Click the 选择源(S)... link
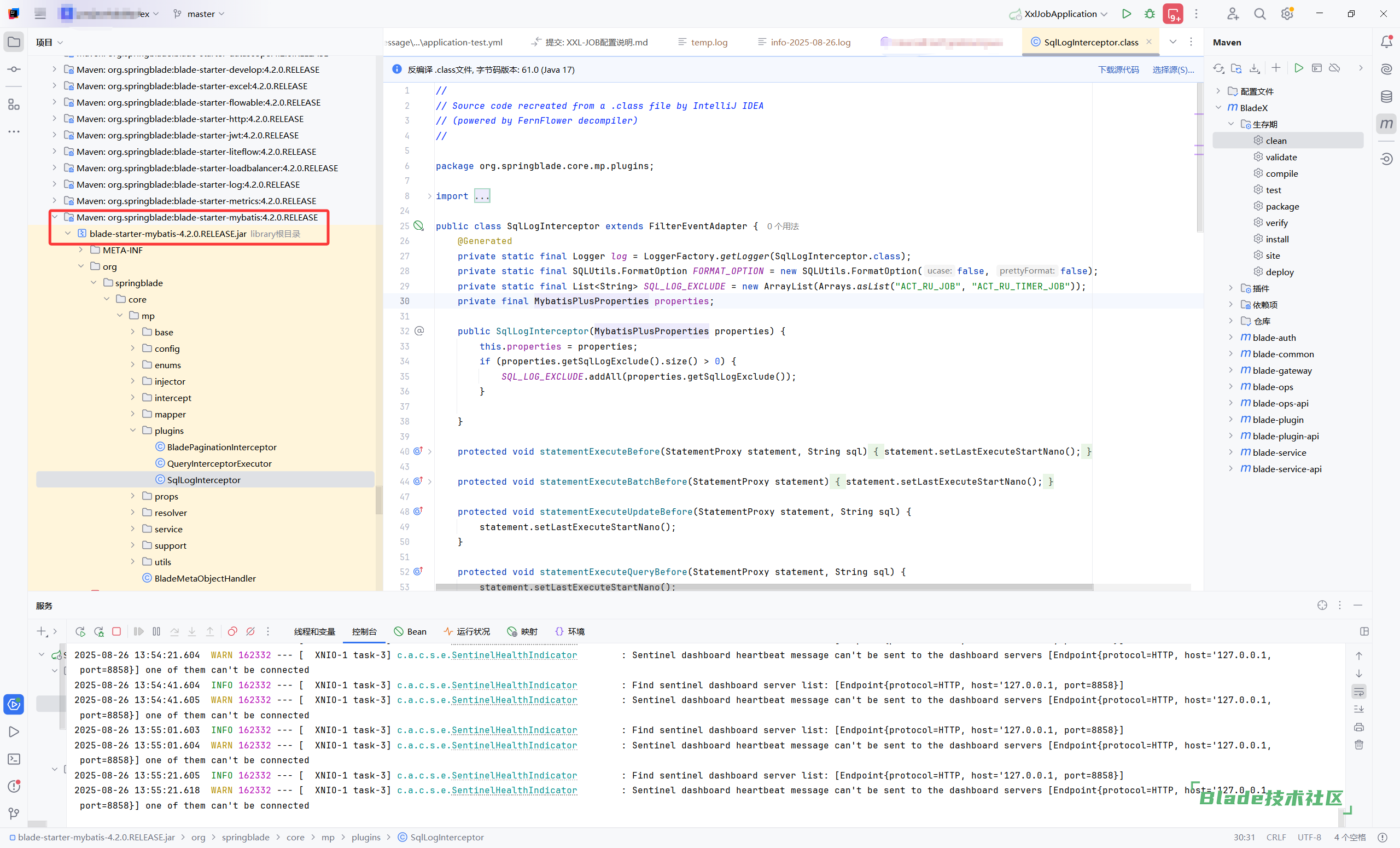Screen dimensions: 1400x848 point(1173,69)
